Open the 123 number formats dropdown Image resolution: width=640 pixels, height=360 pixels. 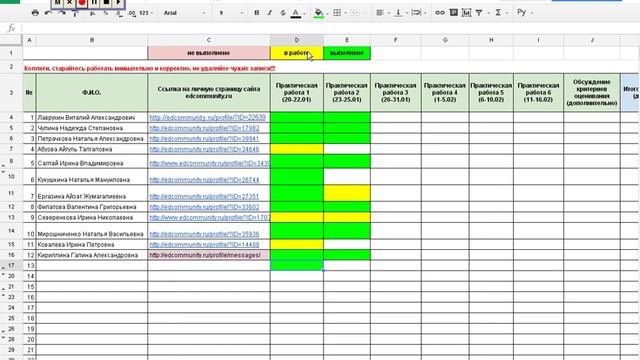click(146, 13)
